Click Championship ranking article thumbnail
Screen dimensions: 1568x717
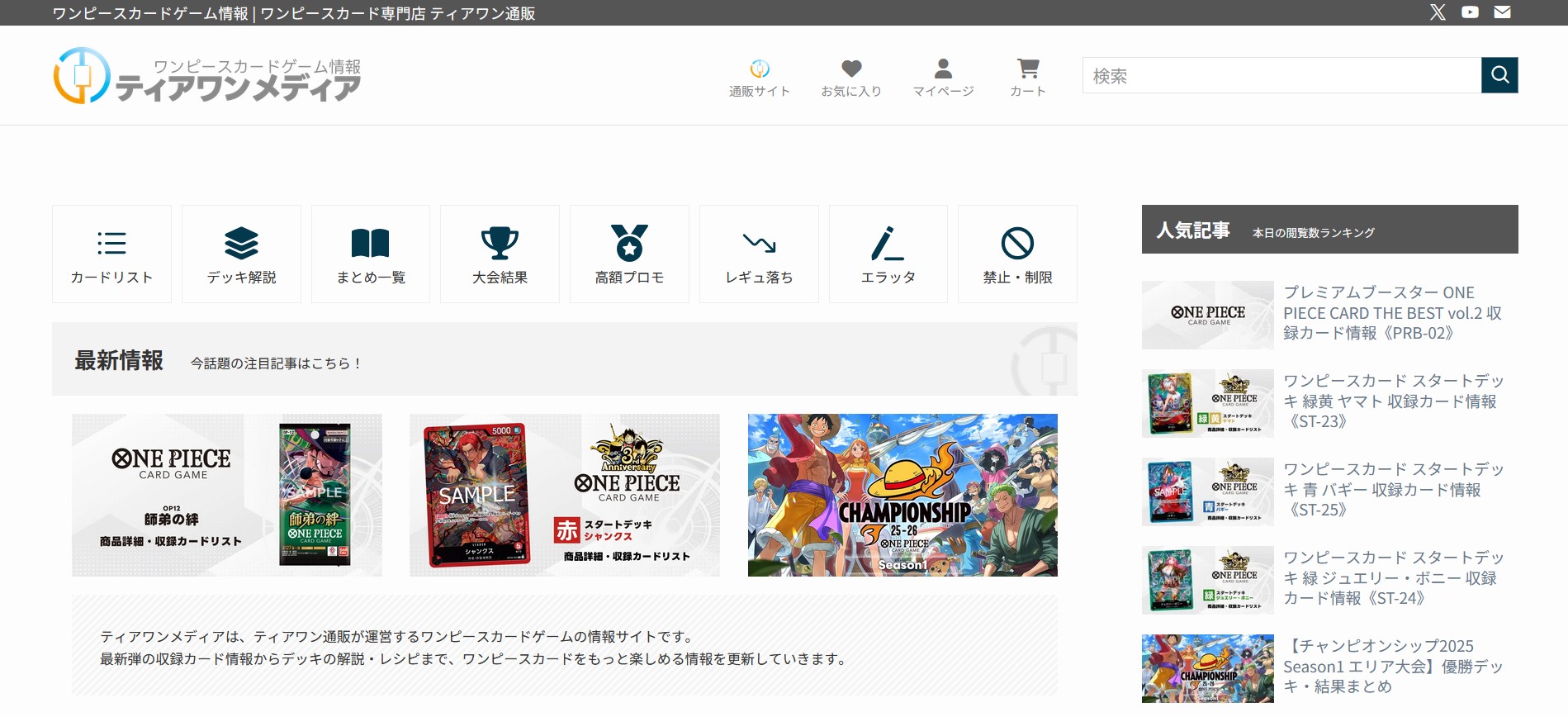click(1208, 668)
